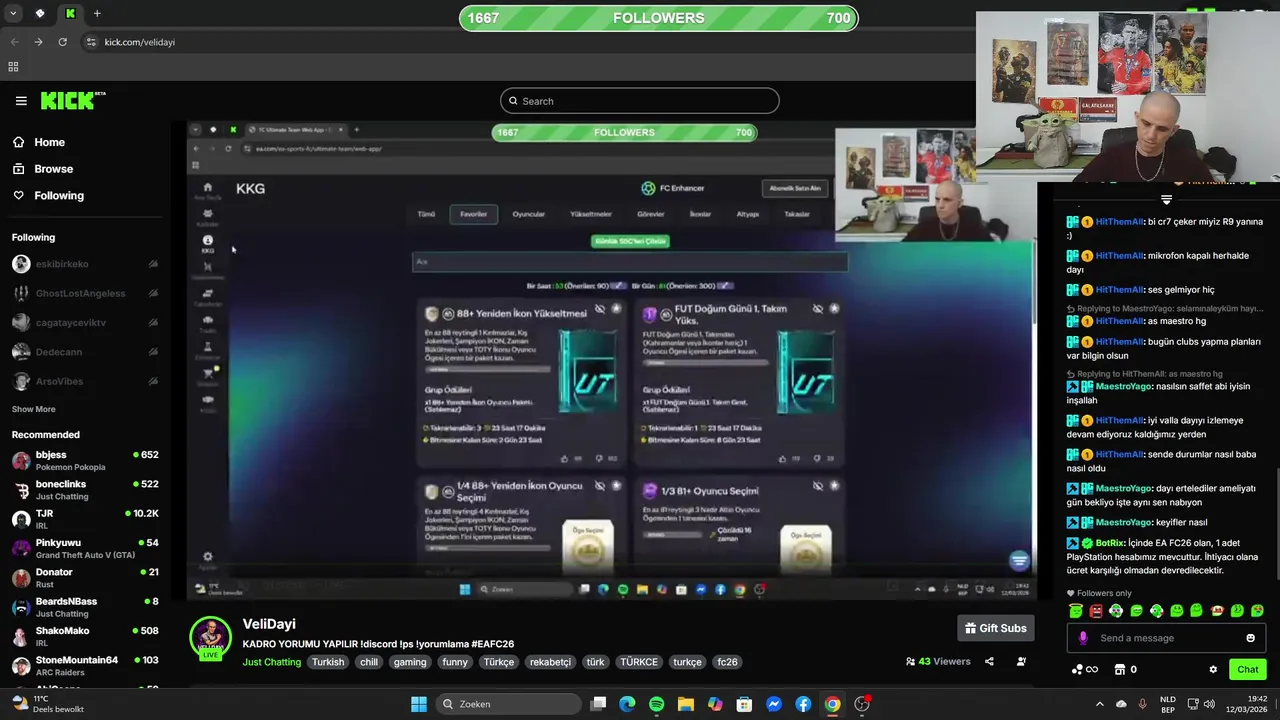Click HitThemAll in R9 chat message

(1119, 222)
